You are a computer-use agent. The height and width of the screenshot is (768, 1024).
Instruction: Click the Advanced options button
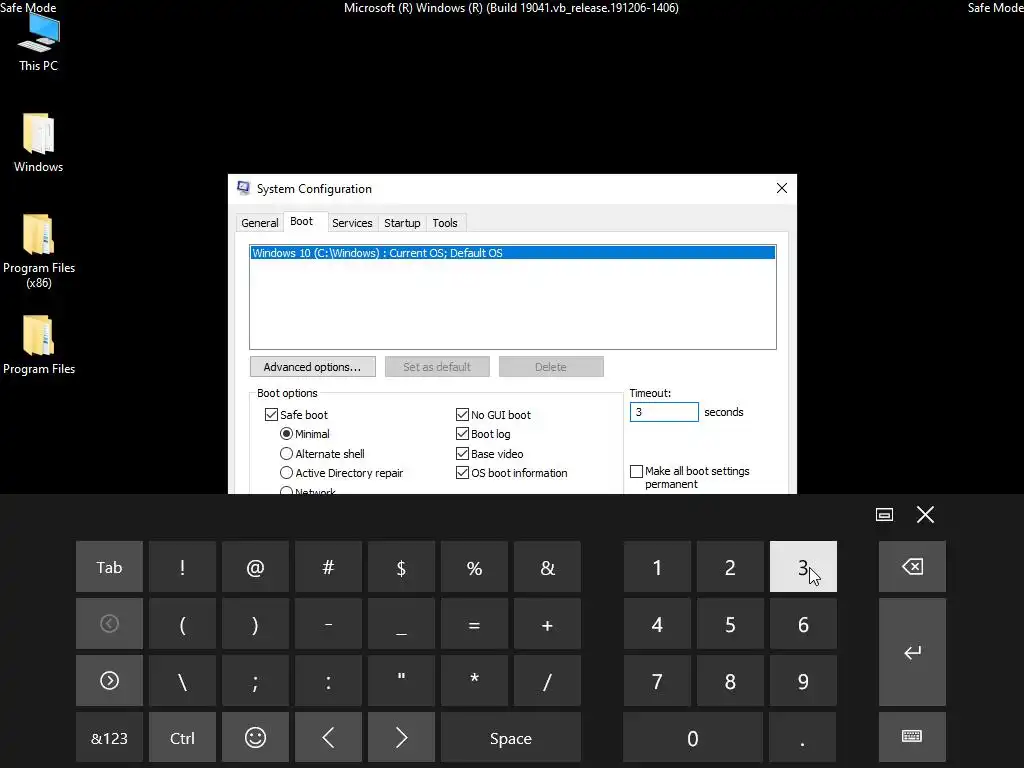[x=312, y=367]
